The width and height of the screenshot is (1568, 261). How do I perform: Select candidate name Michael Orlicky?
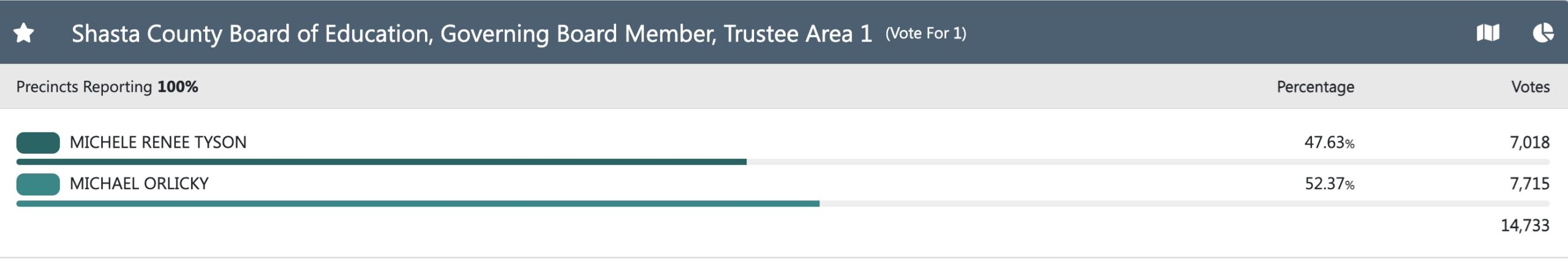pos(139,184)
